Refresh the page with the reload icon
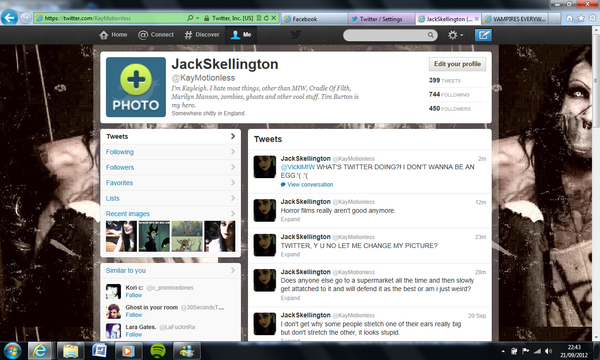600x360 pixels. (266, 18)
